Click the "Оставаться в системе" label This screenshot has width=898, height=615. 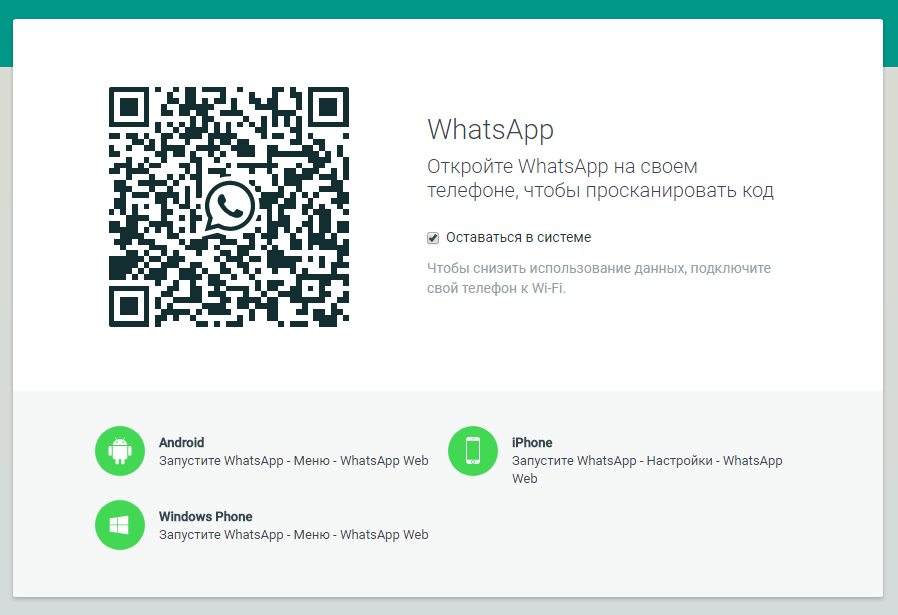click(518, 237)
